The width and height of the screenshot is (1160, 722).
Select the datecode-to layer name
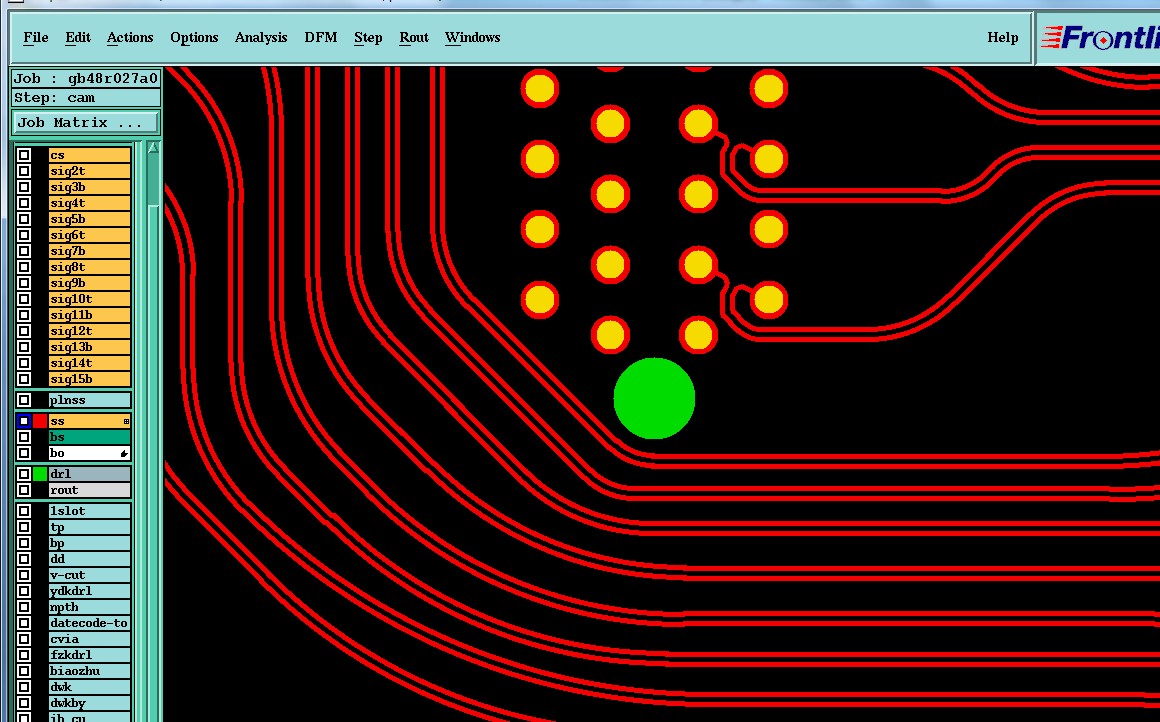pos(90,623)
